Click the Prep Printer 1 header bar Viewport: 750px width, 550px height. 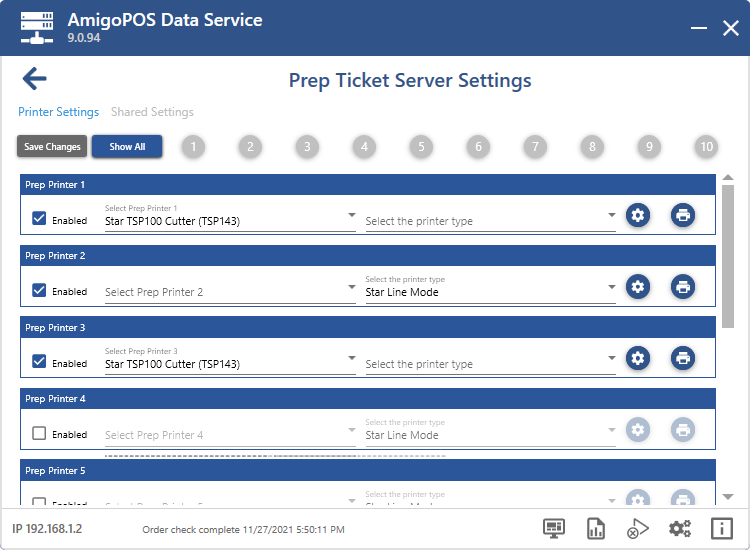[x=368, y=185]
